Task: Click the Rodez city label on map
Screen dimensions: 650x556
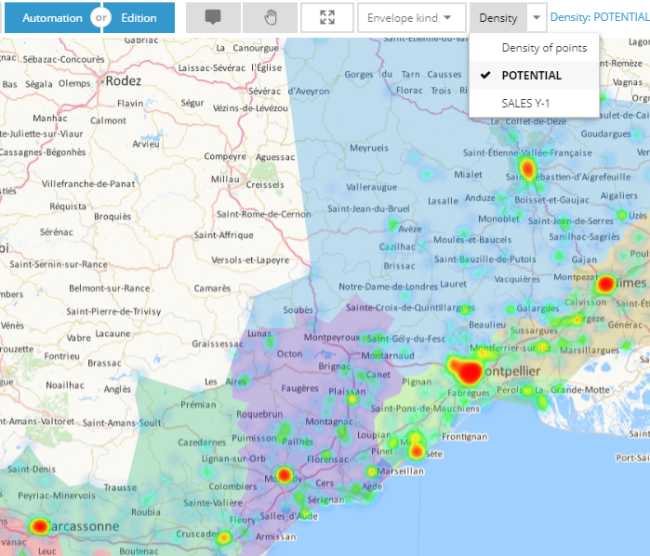Action: click(123, 83)
